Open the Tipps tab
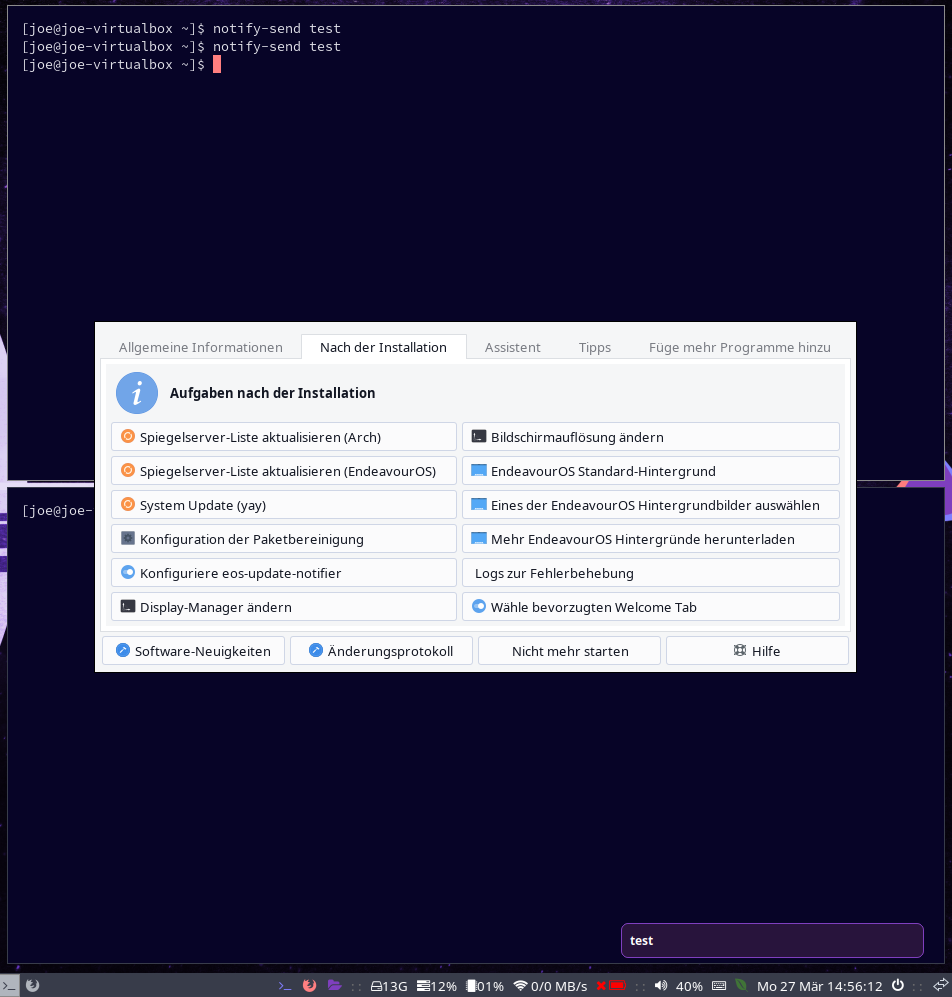 594,347
